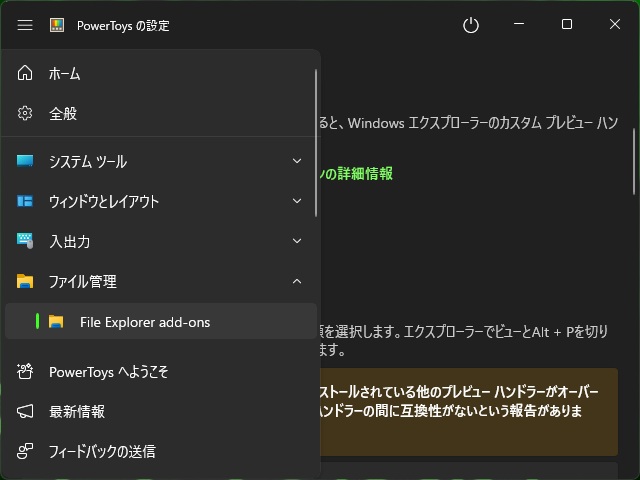Expand システム ツール with its chevron
Screen dimensions: 640x480
[x=297, y=161]
